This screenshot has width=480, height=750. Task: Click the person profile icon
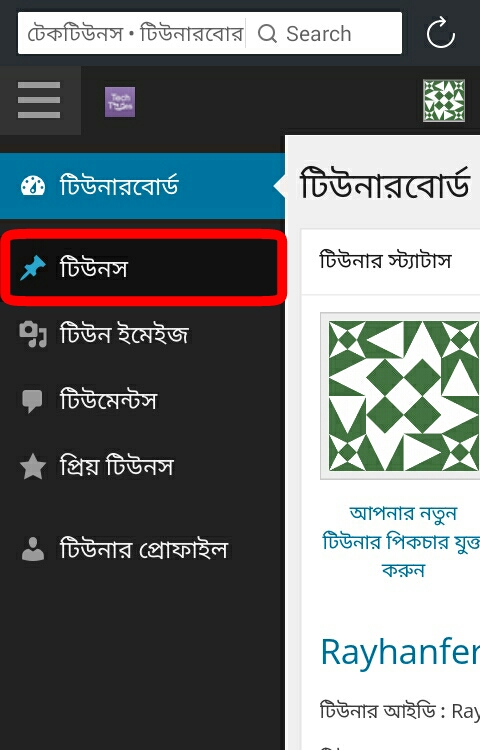tap(33, 549)
